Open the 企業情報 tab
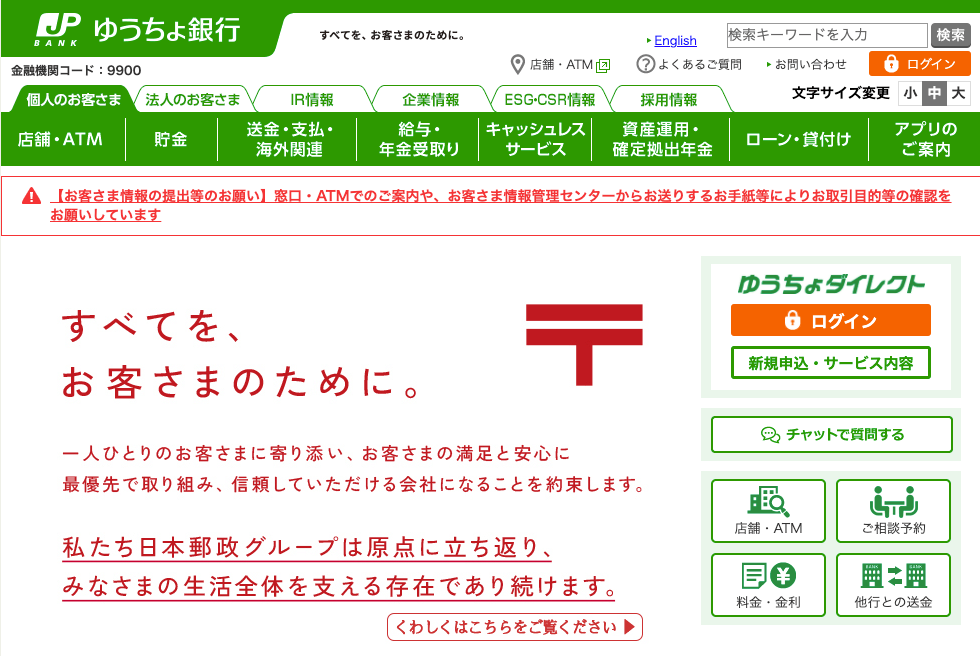This screenshot has width=980, height=656. click(431, 99)
